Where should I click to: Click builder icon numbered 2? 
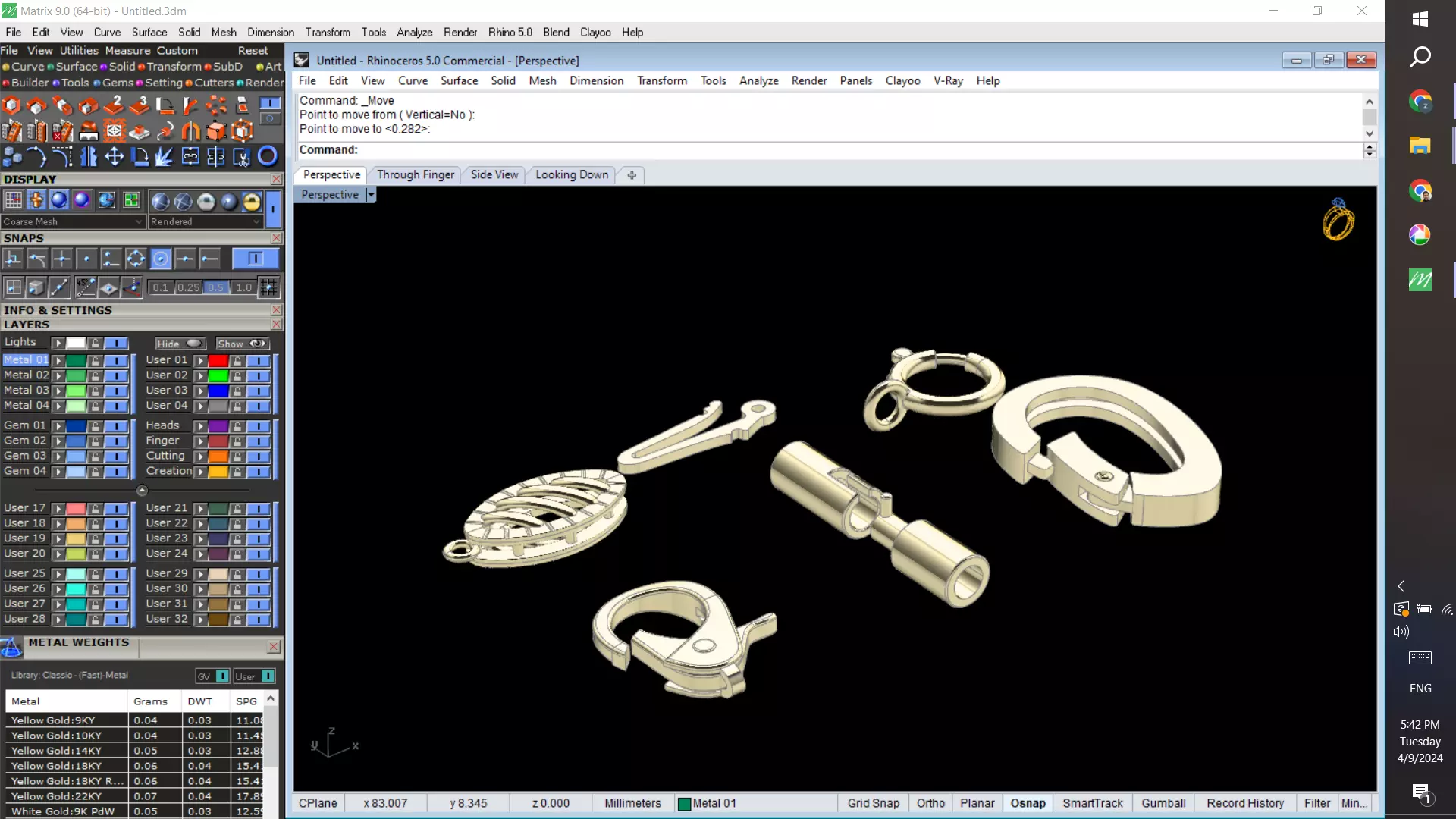(114, 105)
